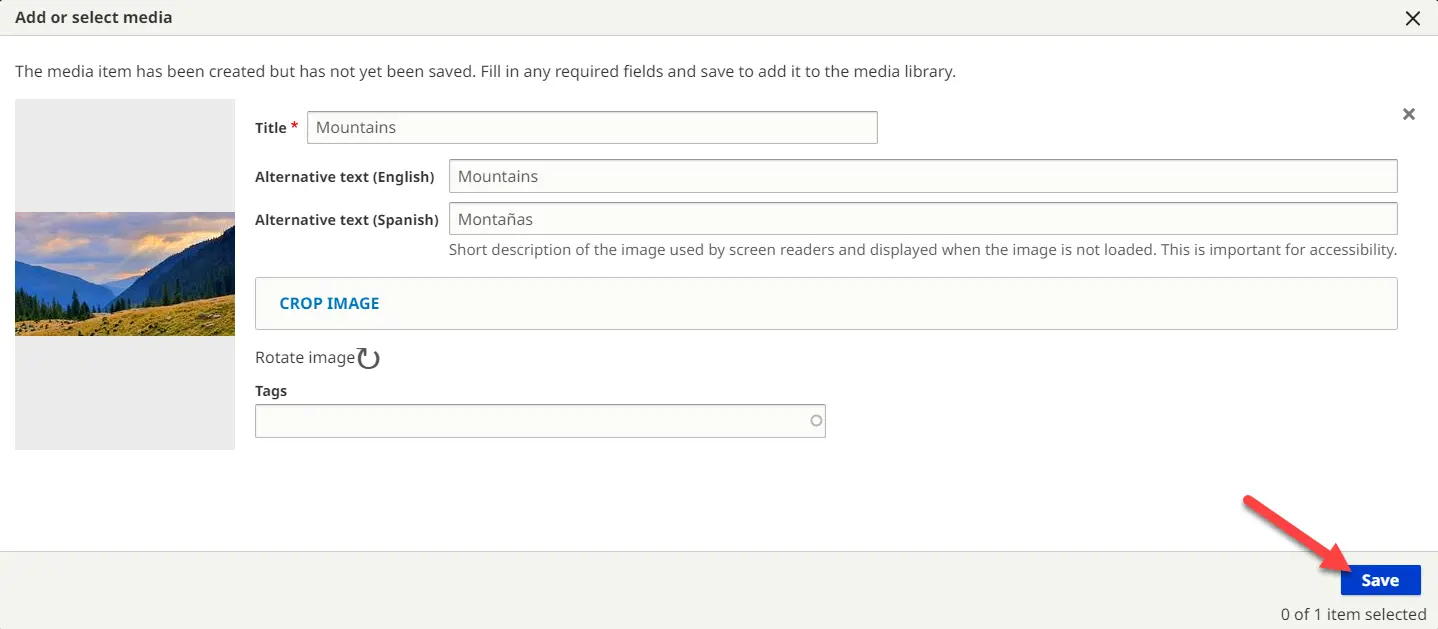Click the Tags label above the input
Screen dimensions: 1438x629
tap(271, 391)
